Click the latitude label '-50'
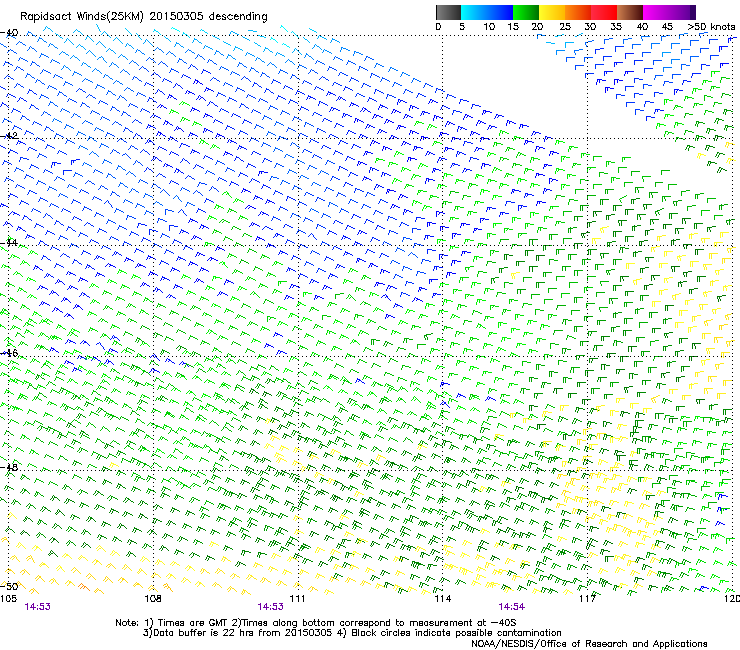Image resolution: width=740 pixels, height=650 pixels. 9,586
